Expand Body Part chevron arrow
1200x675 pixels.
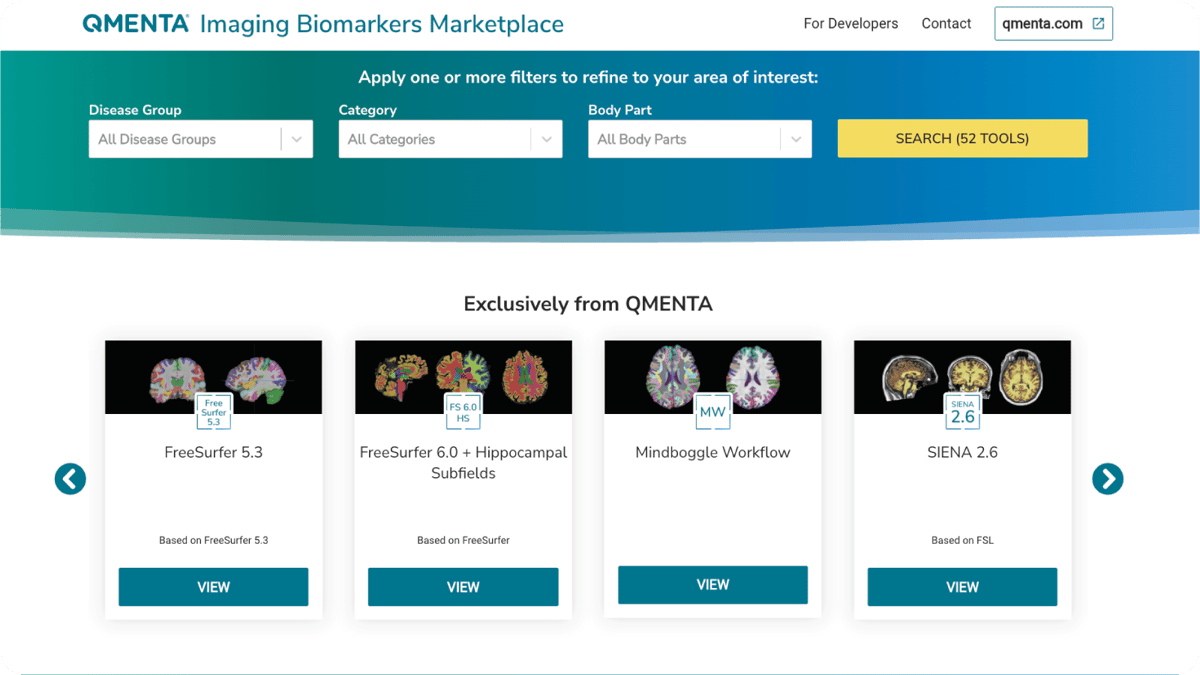click(x=796, y=139)
